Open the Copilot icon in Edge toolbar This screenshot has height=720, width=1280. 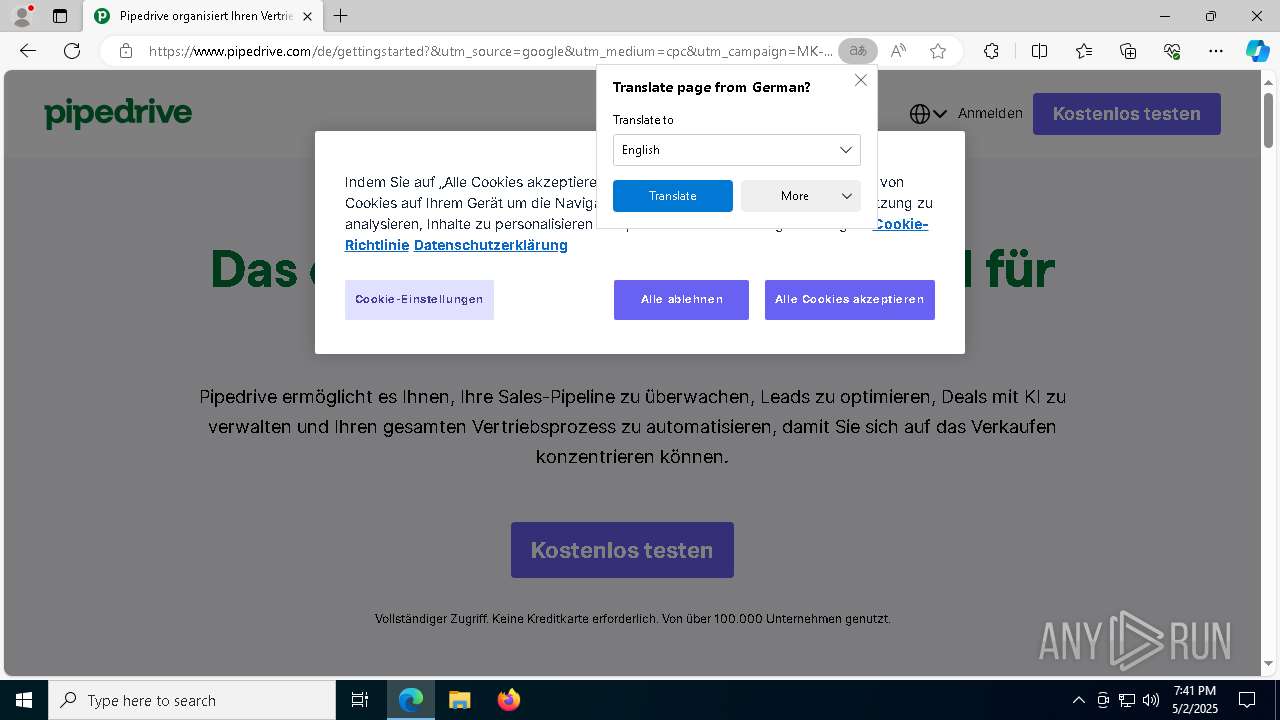[1257, 51]
